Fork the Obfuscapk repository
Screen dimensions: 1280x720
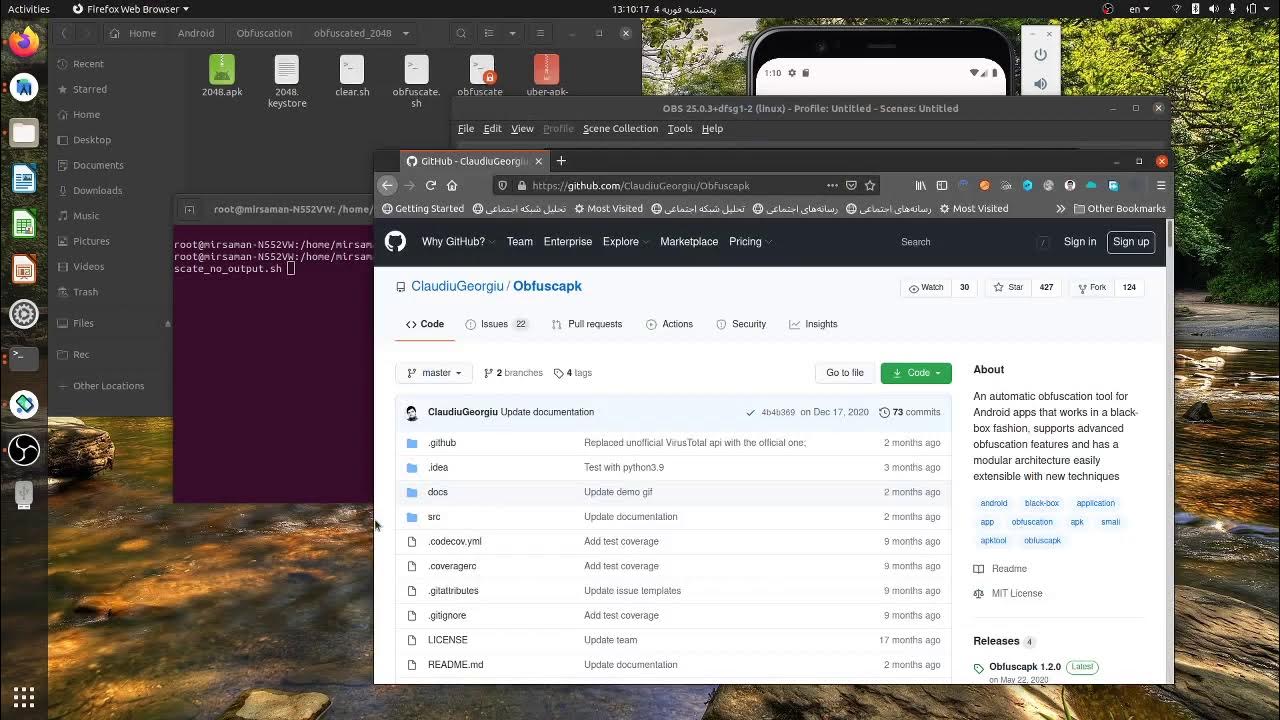[x=1091, y=287]
